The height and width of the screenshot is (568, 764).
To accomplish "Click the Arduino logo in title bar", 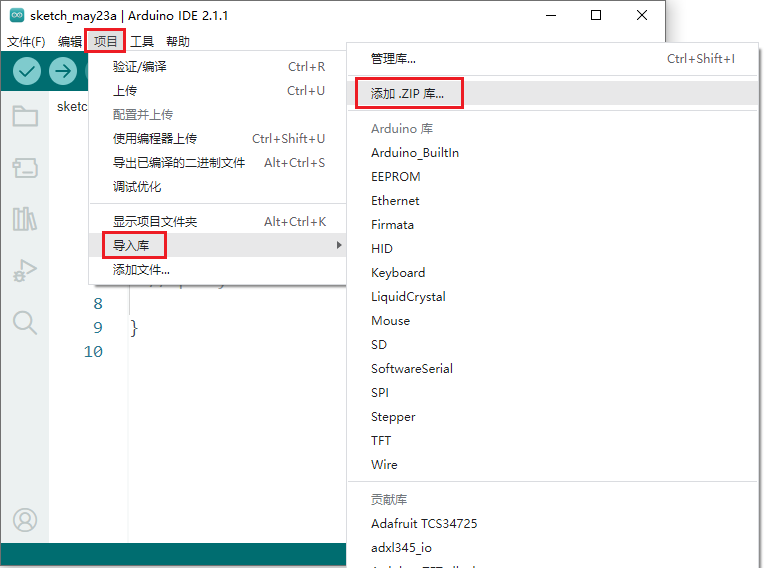I will (x=17, y=15).
